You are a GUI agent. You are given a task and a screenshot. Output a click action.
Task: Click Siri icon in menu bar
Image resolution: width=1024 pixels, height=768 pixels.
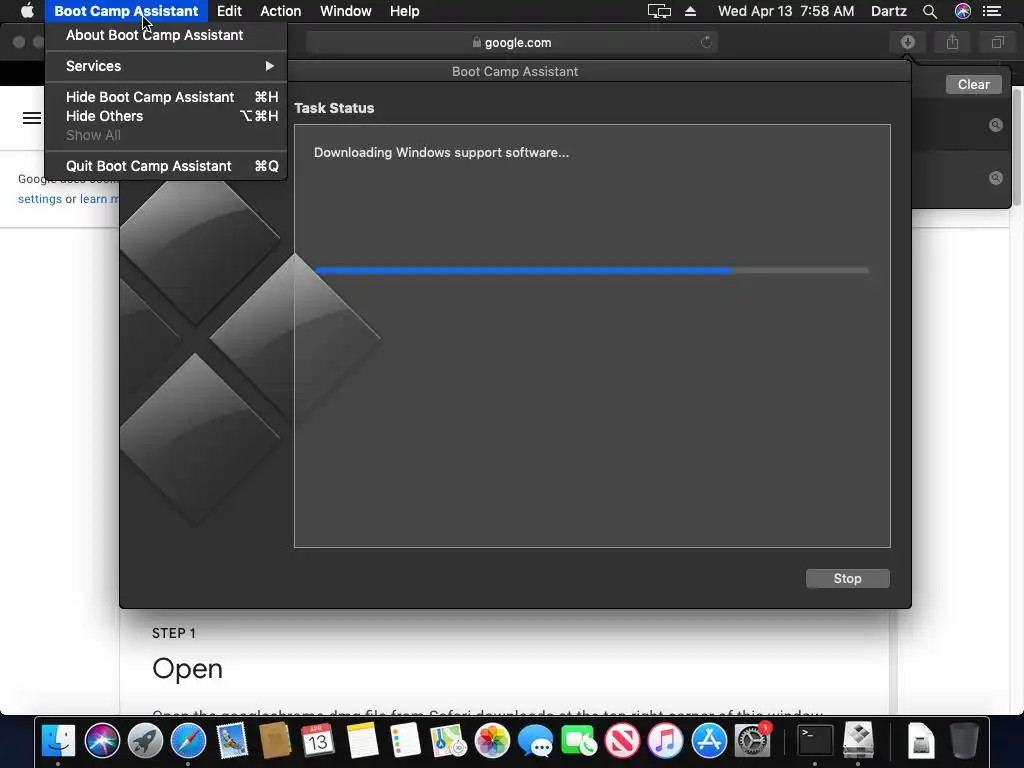963,11
